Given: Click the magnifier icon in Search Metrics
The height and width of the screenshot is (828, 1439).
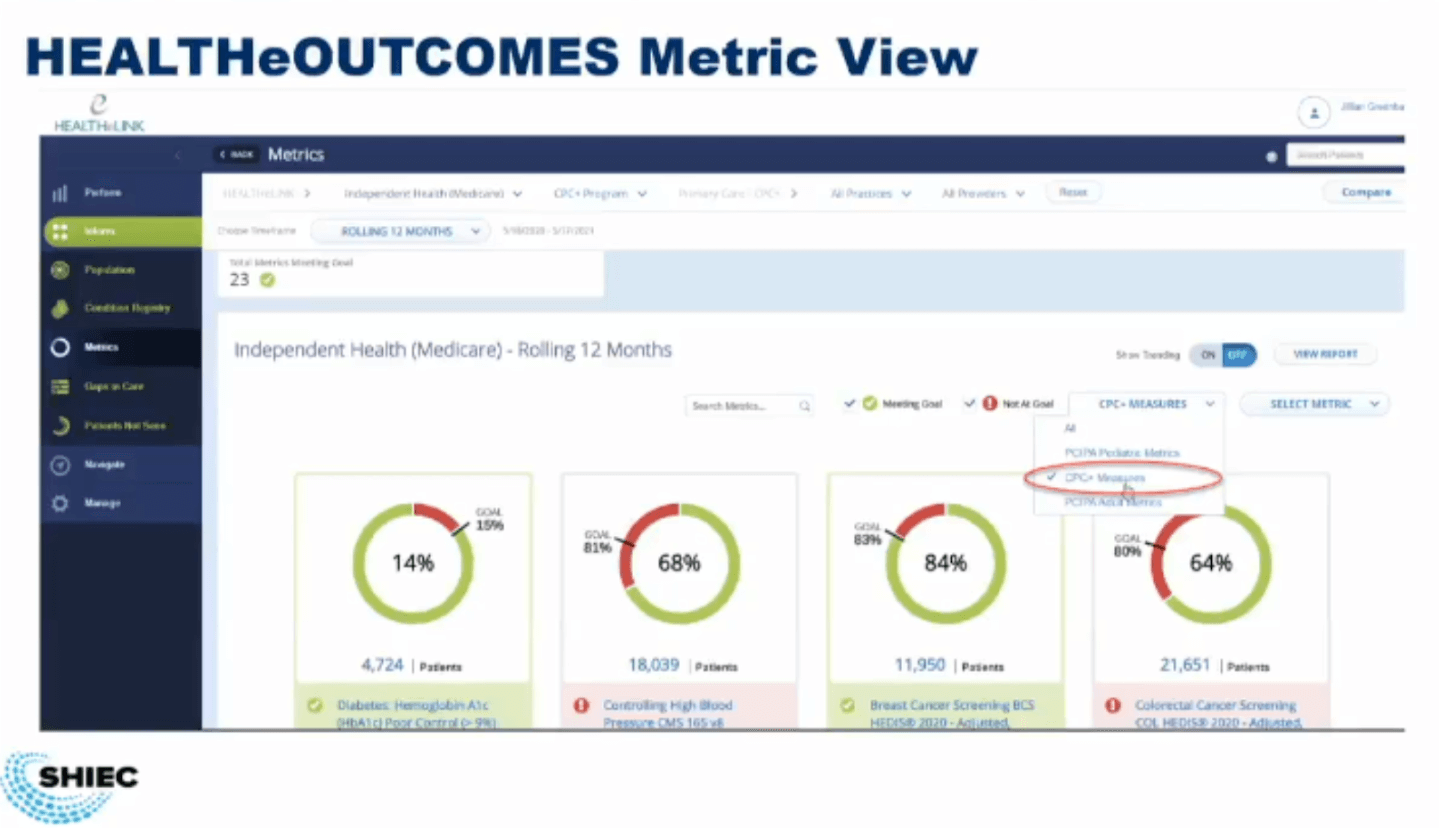Looking at the screenshot, I should [804, 405].
